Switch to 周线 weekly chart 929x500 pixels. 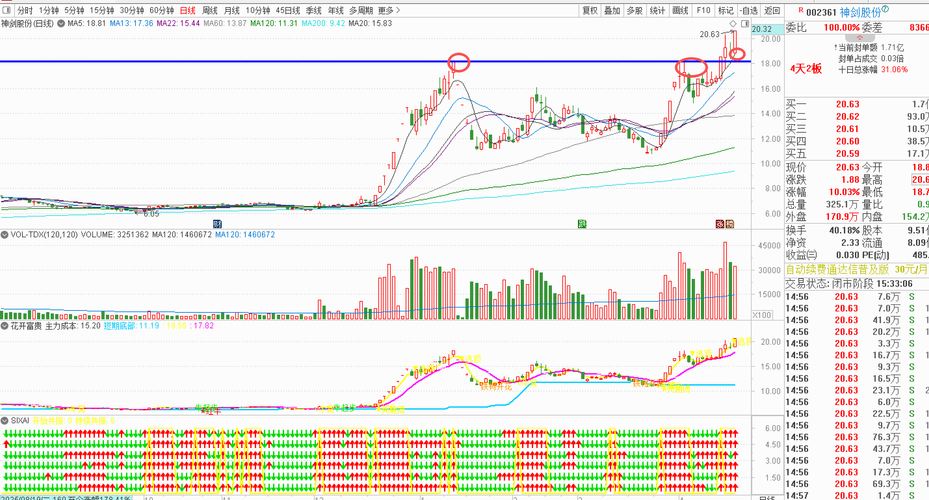(x=210, y=11)
